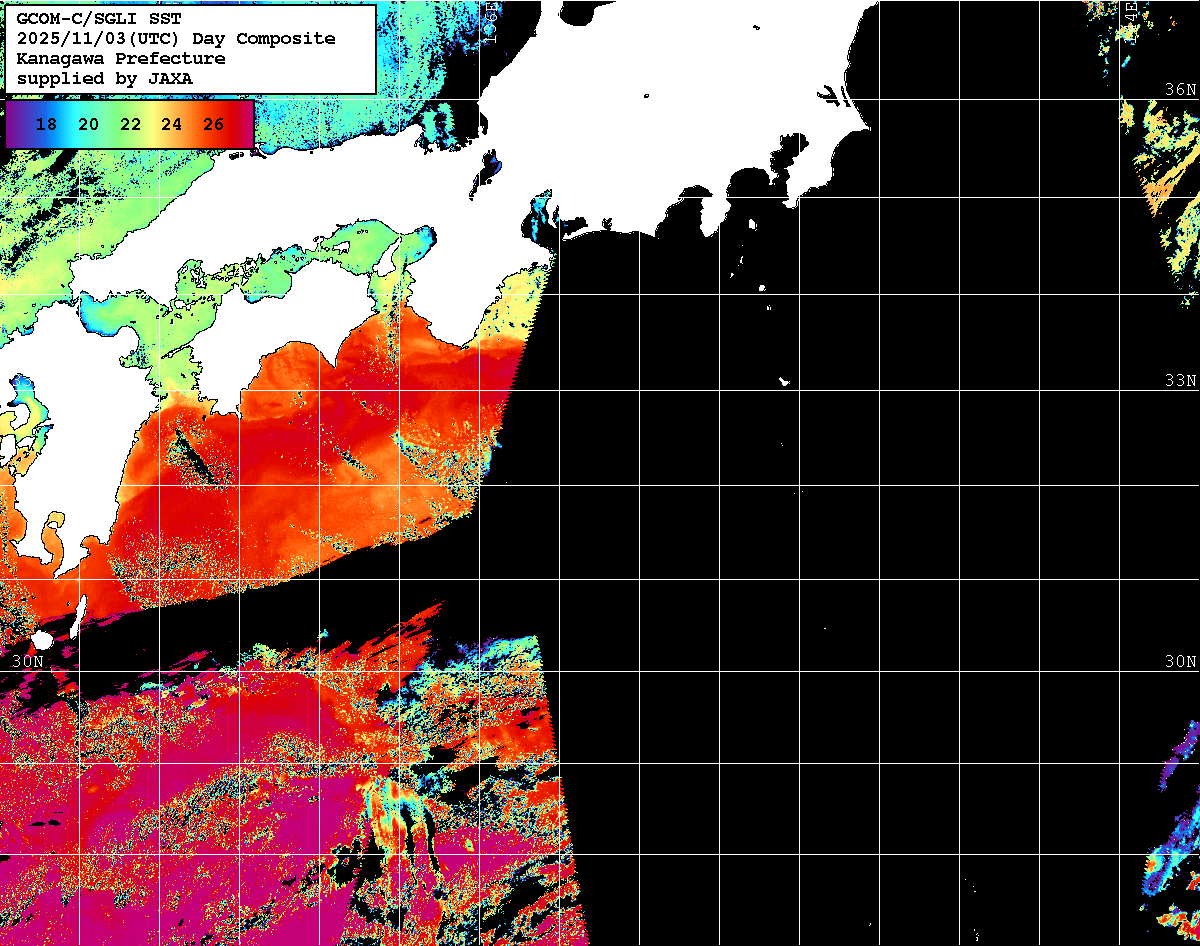Click the small white island near 33N gridline
This screenshot has height=946, width=1200.
pos(784,381)
